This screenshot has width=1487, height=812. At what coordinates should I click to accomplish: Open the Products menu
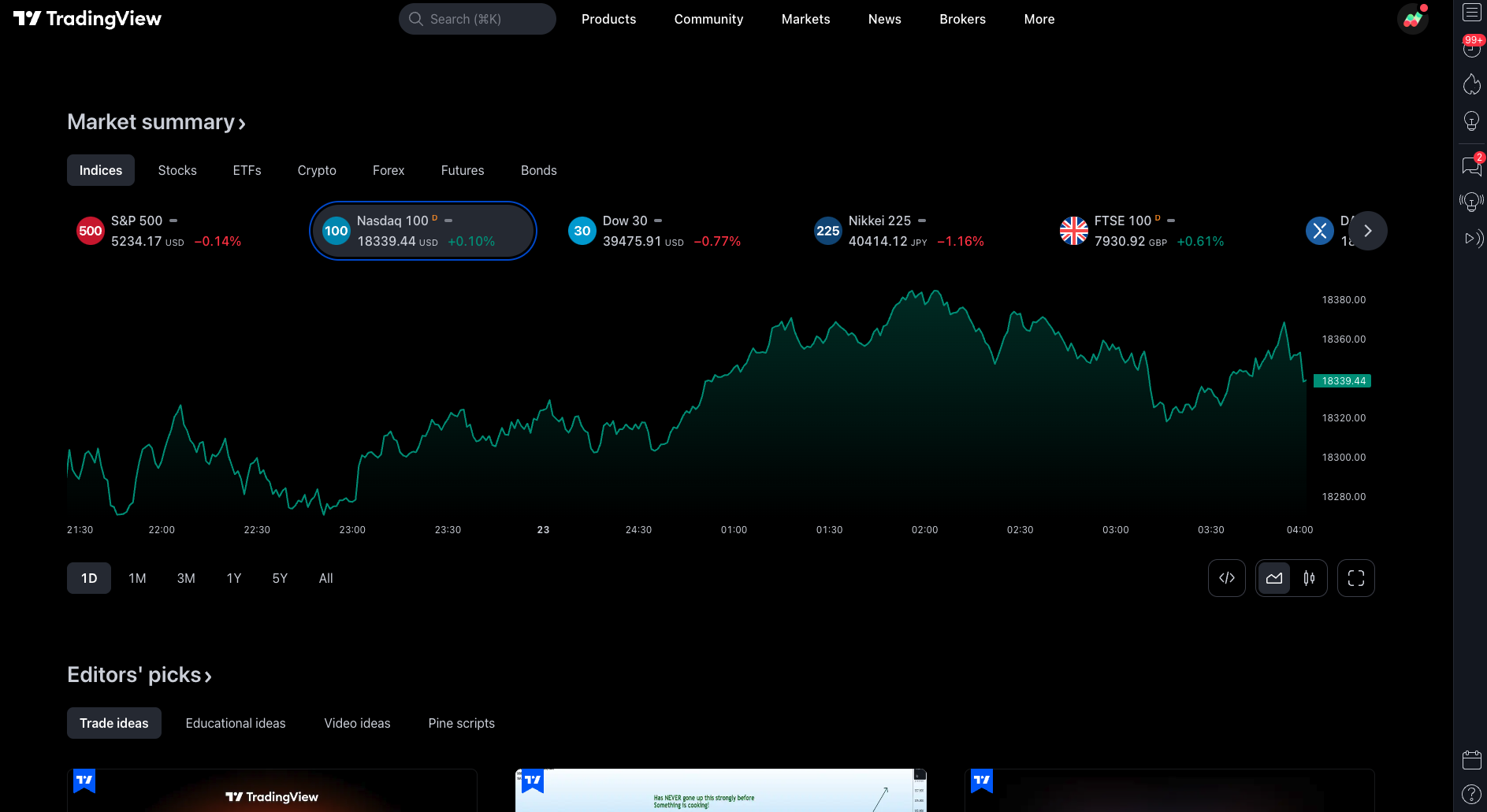coord(608,19)
